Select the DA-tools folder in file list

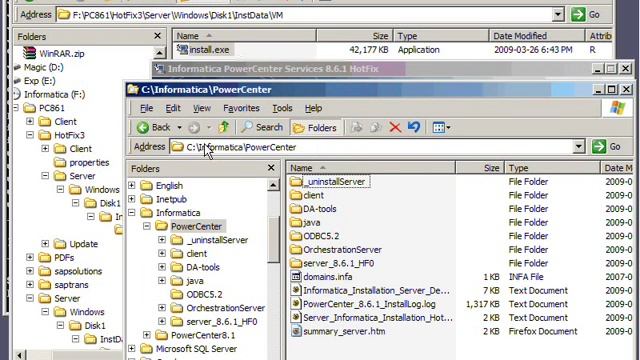[x=313, y=209]
